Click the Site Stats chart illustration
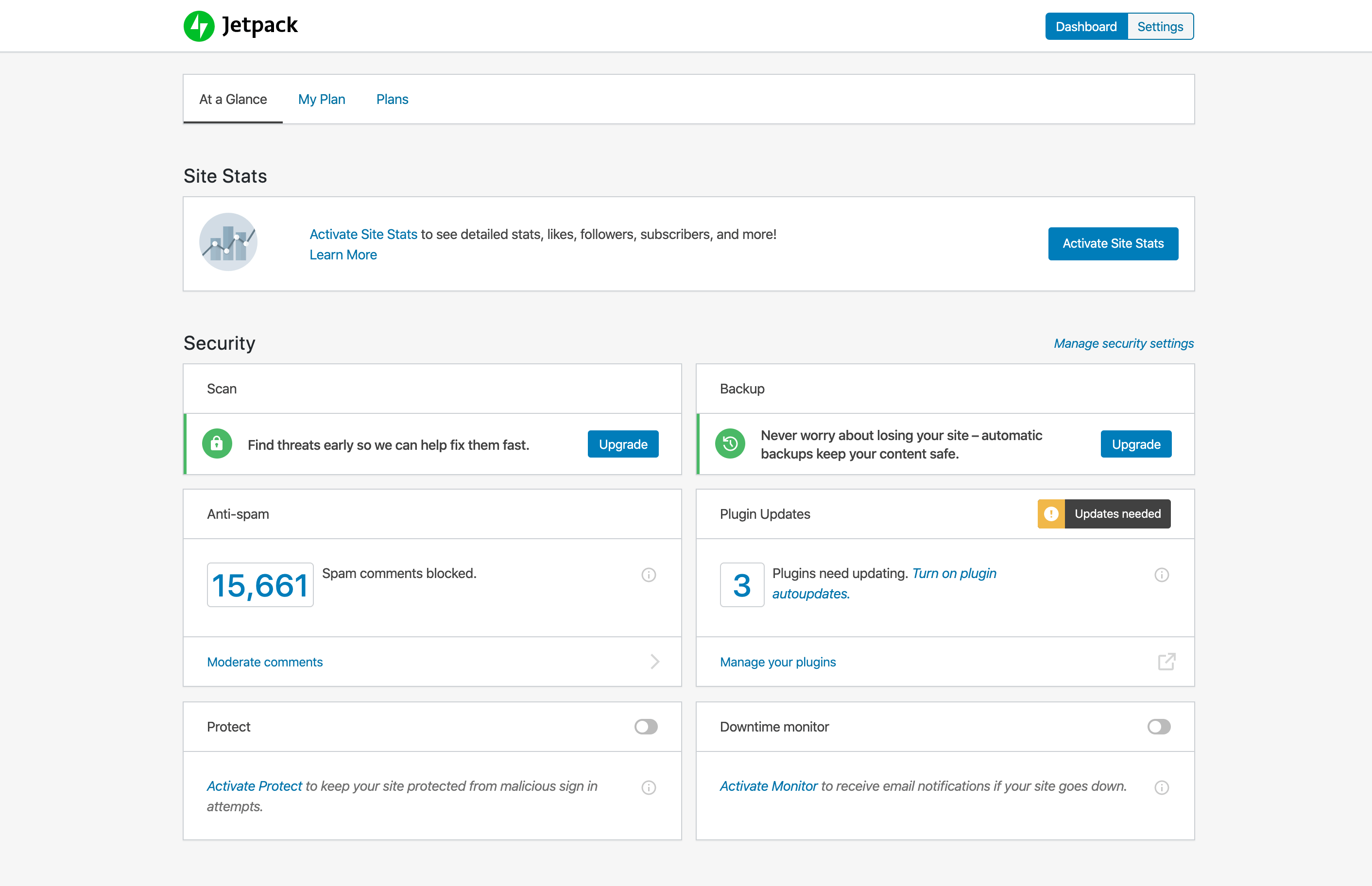Screen dimensions: 1372x886 coord(228,242)
